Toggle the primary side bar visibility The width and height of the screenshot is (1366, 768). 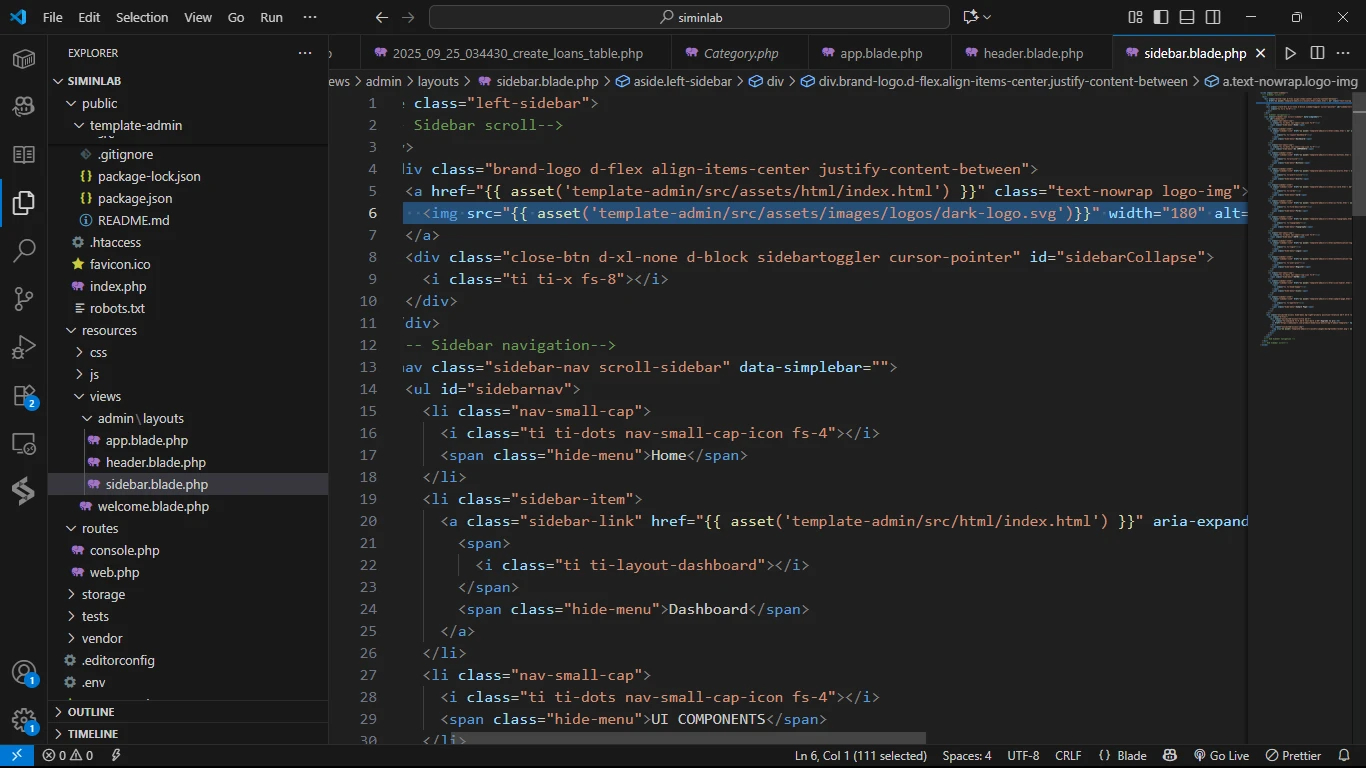(x=1161, y=17)
